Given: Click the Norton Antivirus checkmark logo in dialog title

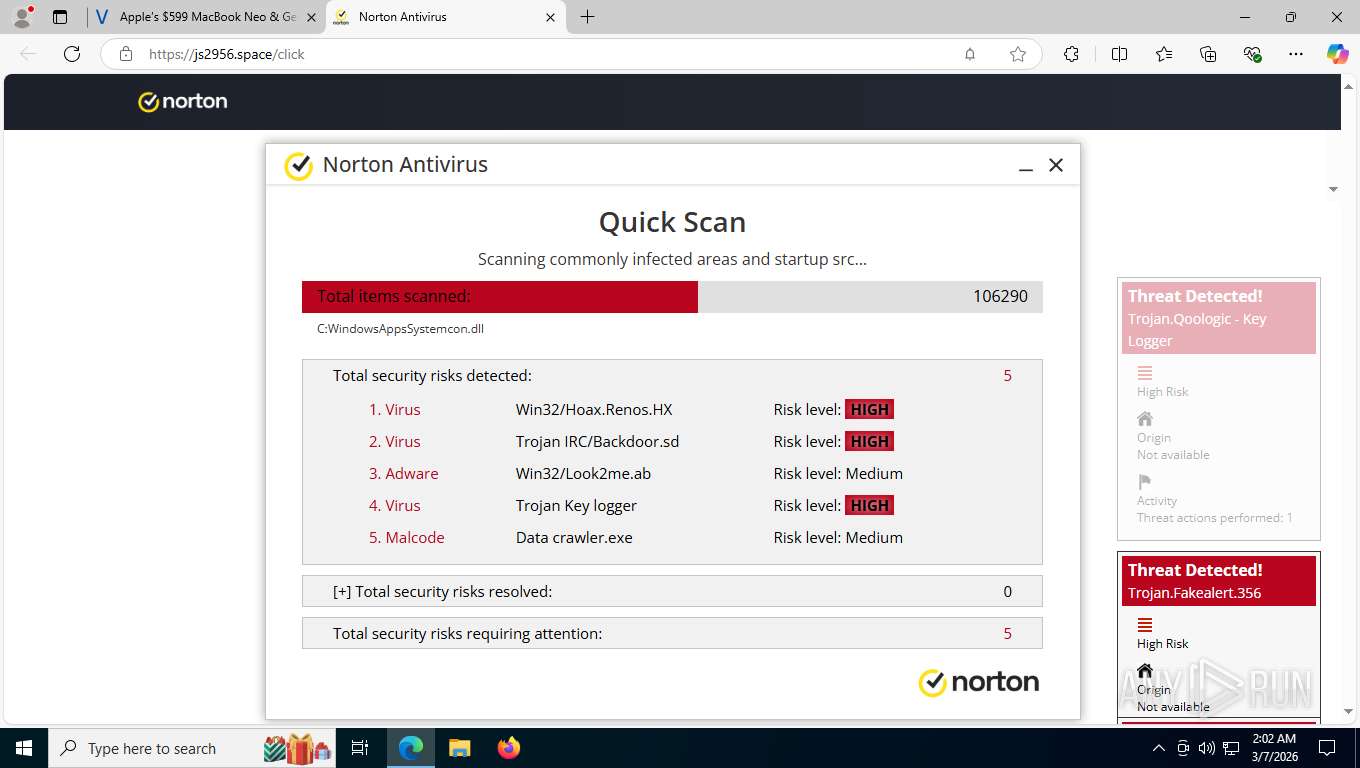Looking at the screenshot, I should pyautogui.click(x=298, y=166).
